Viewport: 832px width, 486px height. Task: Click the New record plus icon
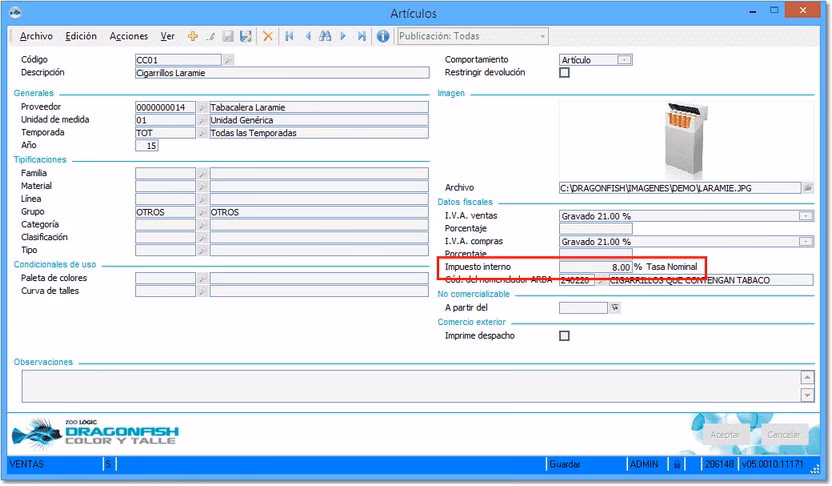(192, 36)
